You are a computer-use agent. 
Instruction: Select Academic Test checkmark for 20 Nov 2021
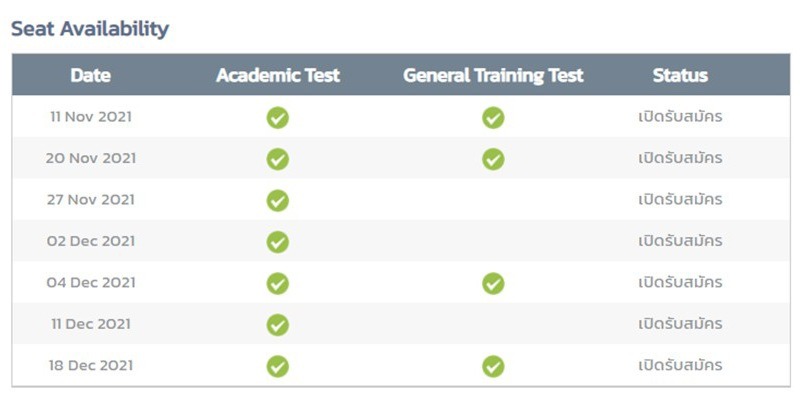click(x=278, y=159)
